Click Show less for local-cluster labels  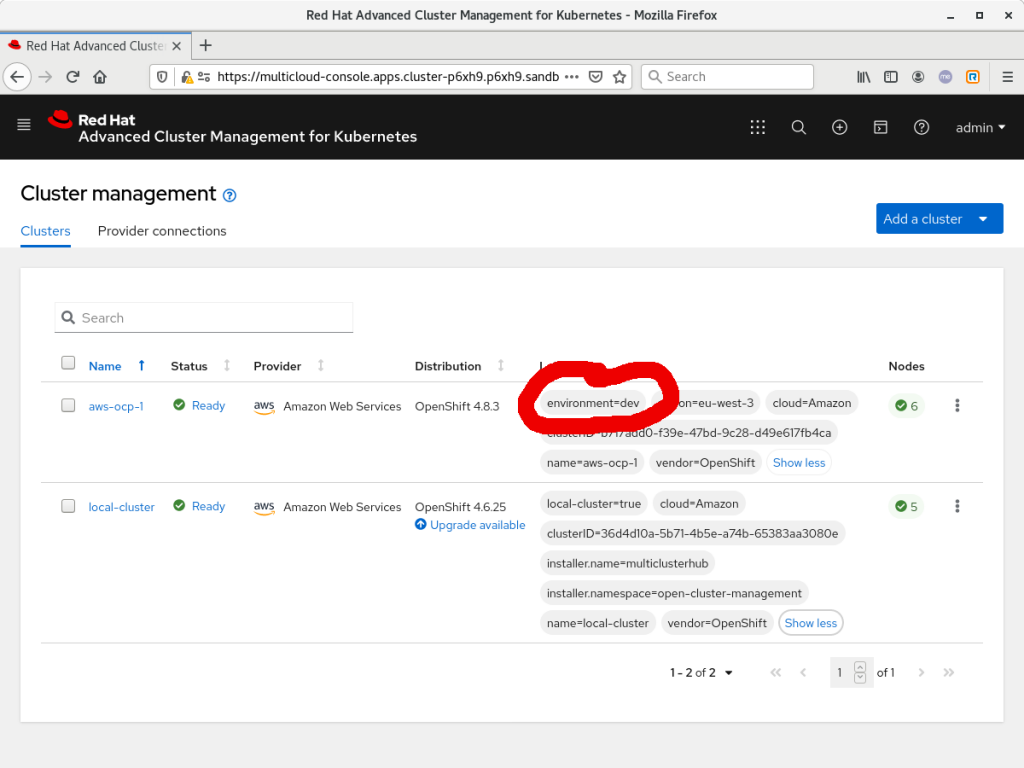pos(810,623)
